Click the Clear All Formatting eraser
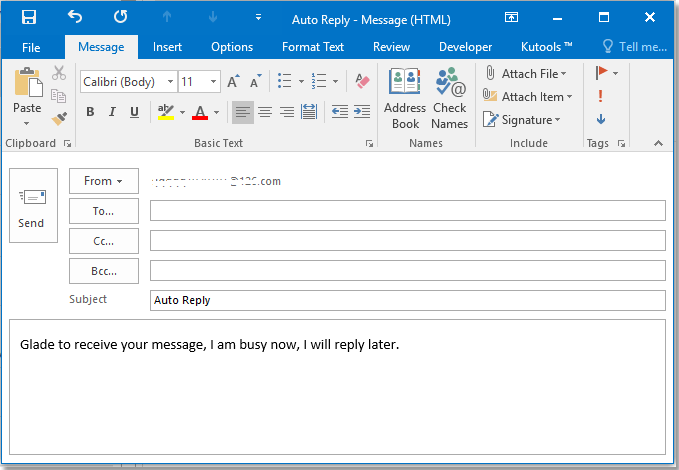 click(x=362, y=81)
